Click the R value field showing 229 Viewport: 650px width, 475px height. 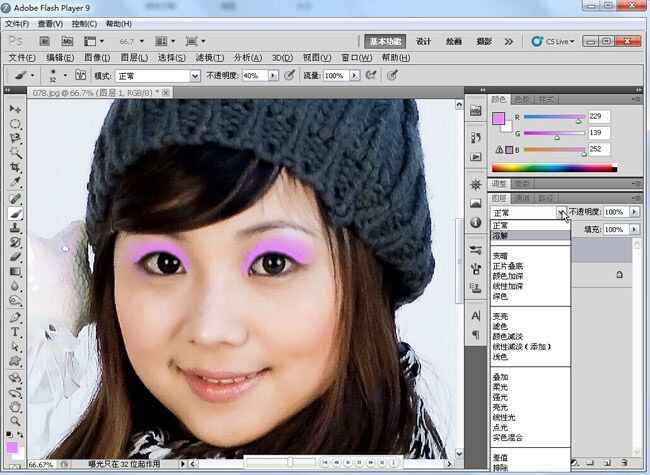(600, 117)
